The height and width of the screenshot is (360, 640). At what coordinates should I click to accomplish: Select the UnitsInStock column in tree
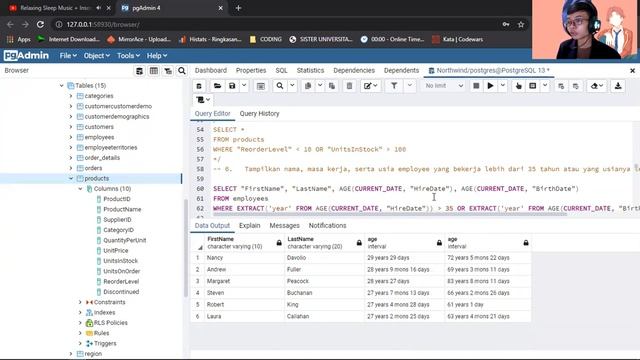[x=120, y=261]
